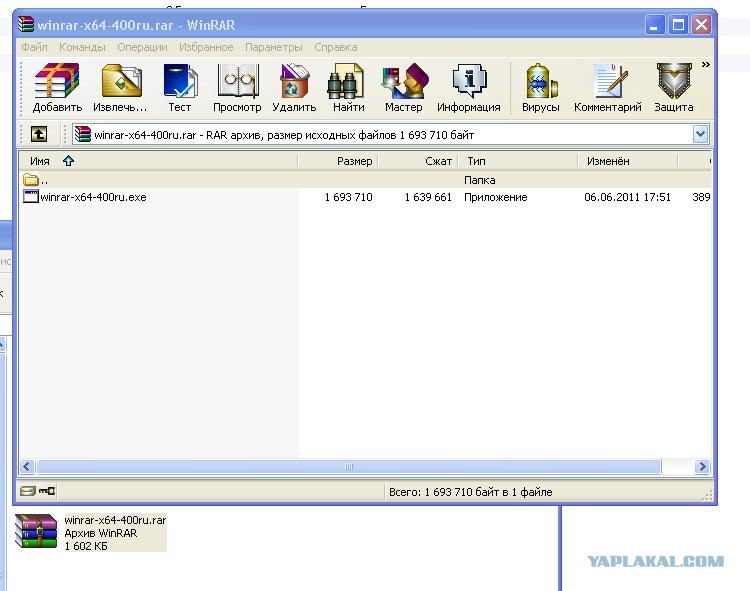The image size is (750, 591).
Task: Open the Файл menu
Action: 34,47
